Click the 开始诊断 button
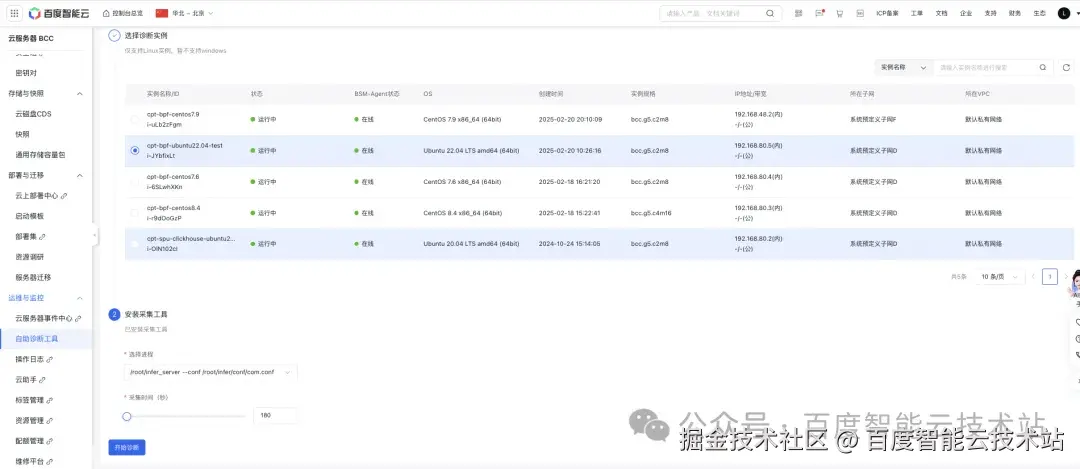 (127, 448)
